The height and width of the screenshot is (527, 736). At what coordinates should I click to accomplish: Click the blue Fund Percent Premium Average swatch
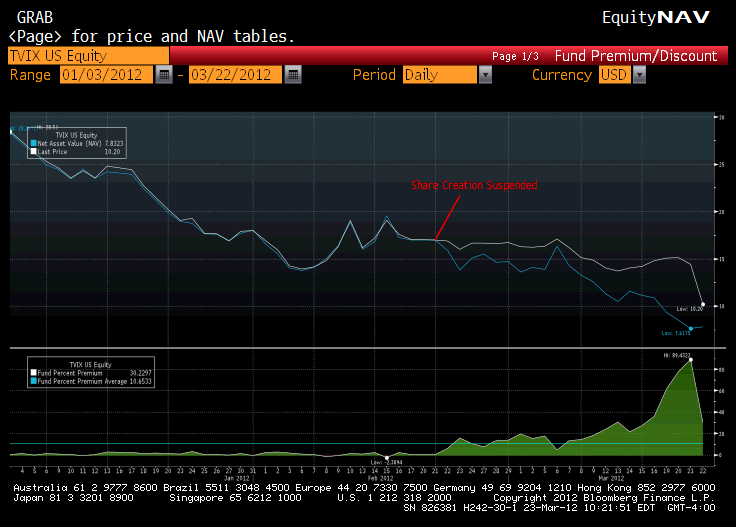click(x=33, y=381)
